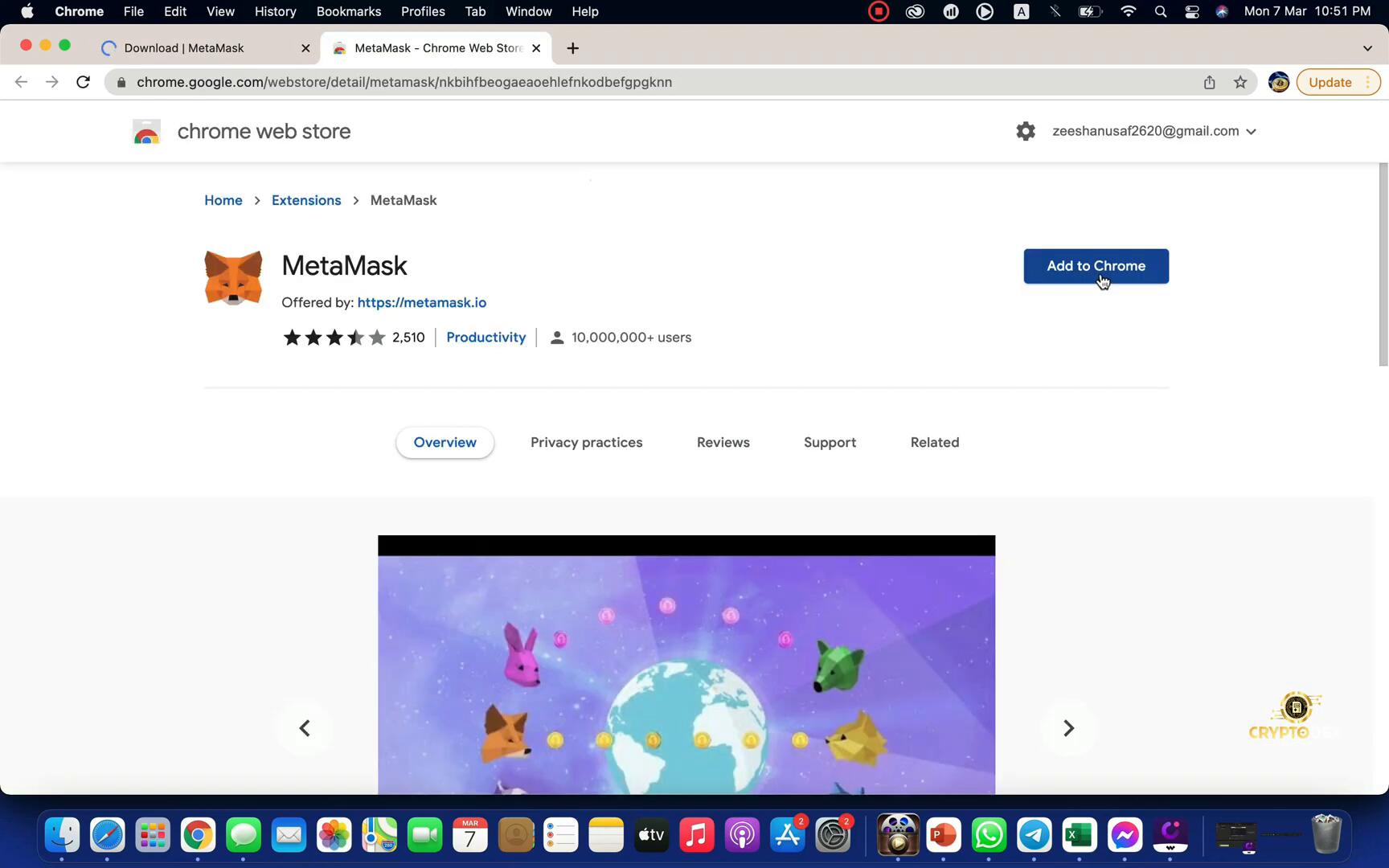Open the Chrome profile avatar icon
1389x868 pixels.
1278,82
